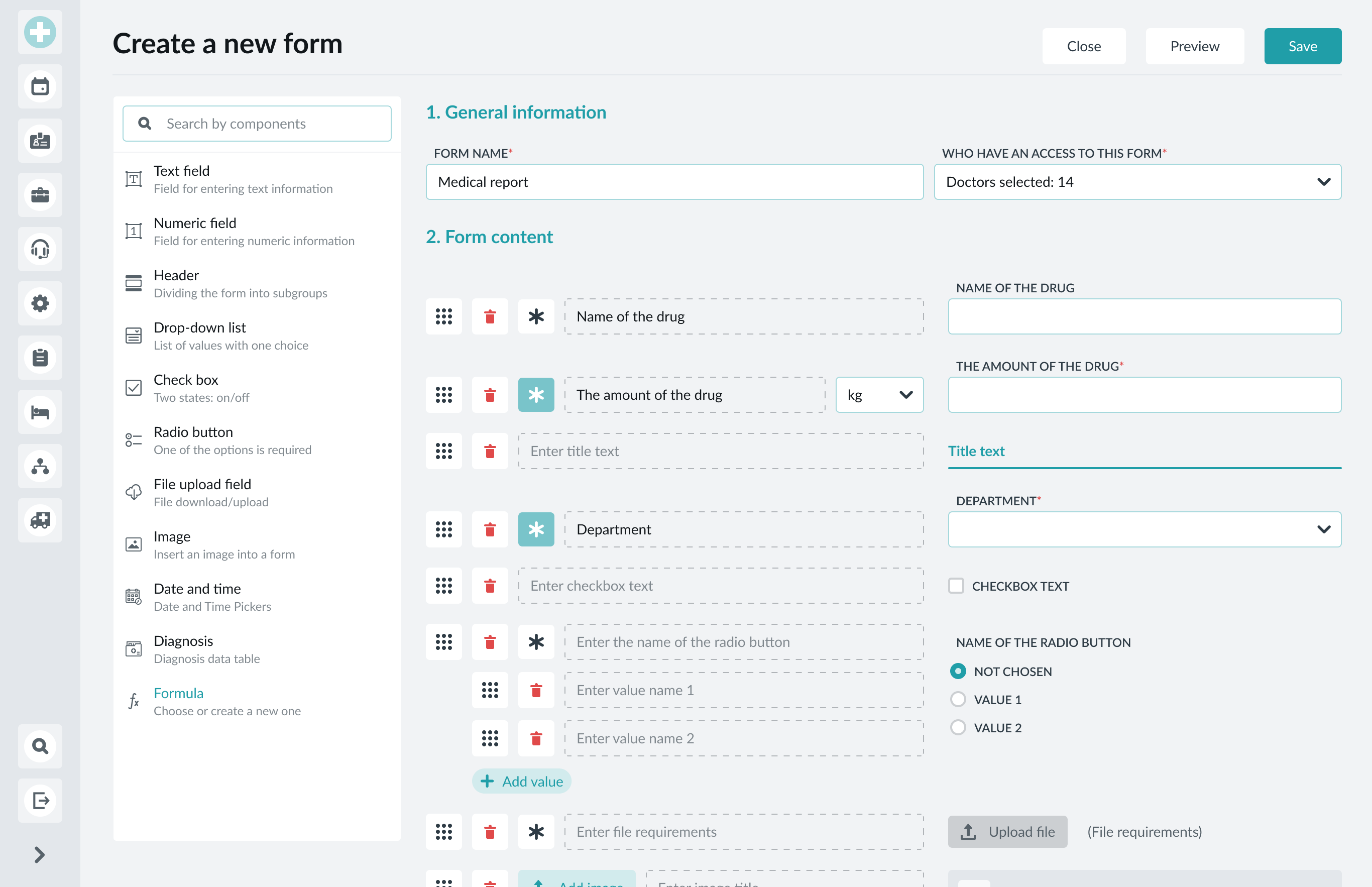Toggle required asterisk for Name of the drug
This screenshot has width=1372, height=887.
[x=535, y=316]
